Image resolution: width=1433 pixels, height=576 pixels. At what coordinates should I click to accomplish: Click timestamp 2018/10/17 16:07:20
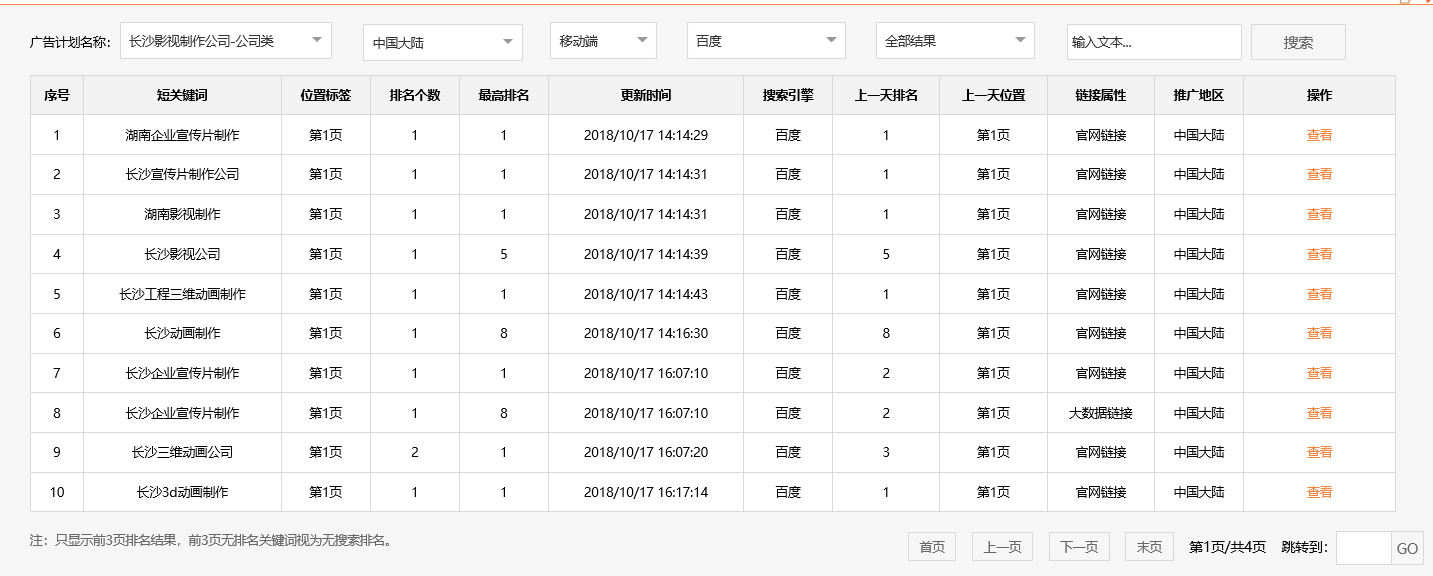point(646,452)
